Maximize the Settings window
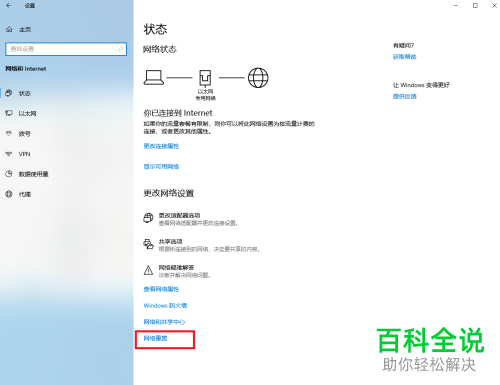Viewport: 500px width, 385px height. (475, 5)
